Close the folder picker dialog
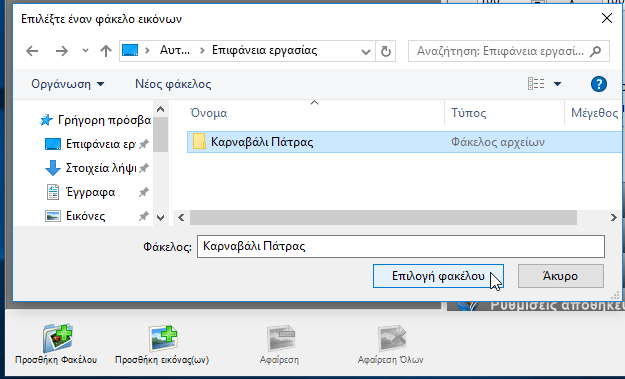This screenshot has height=379, width=625. pos(607,18)
